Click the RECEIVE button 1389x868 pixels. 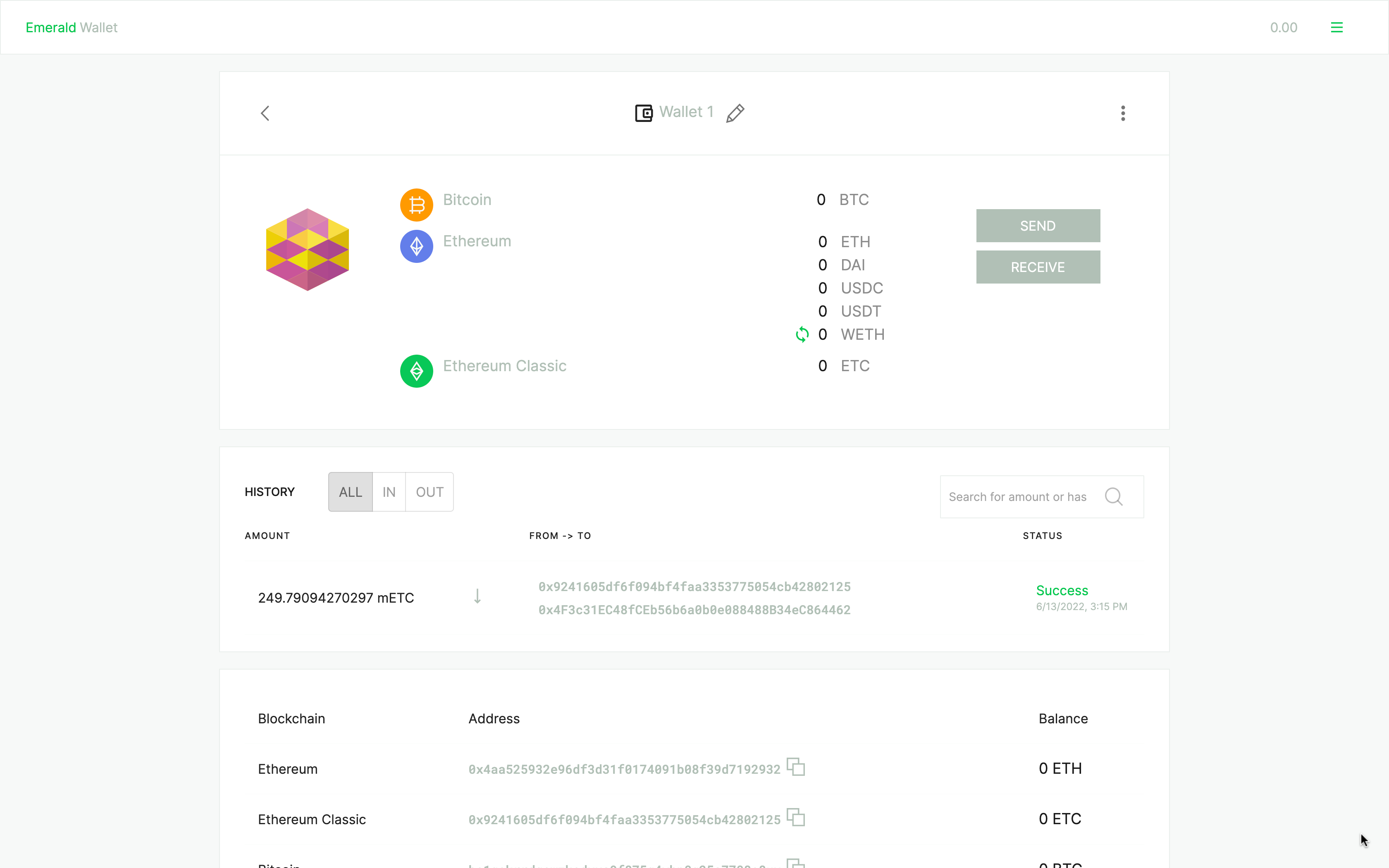click(x=1038, y=267)
